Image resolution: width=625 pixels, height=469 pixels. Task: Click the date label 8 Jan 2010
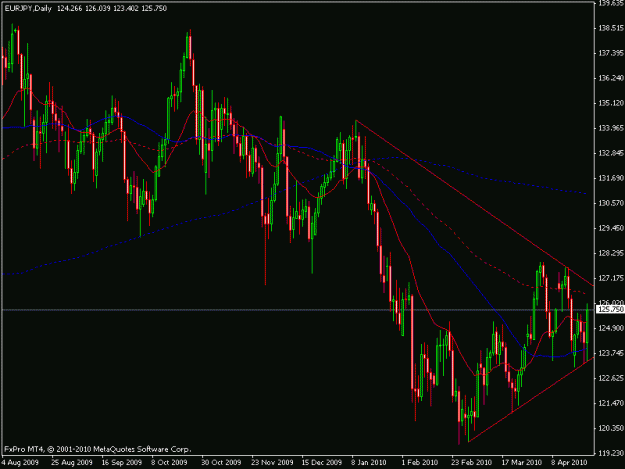tap(369, 463)
